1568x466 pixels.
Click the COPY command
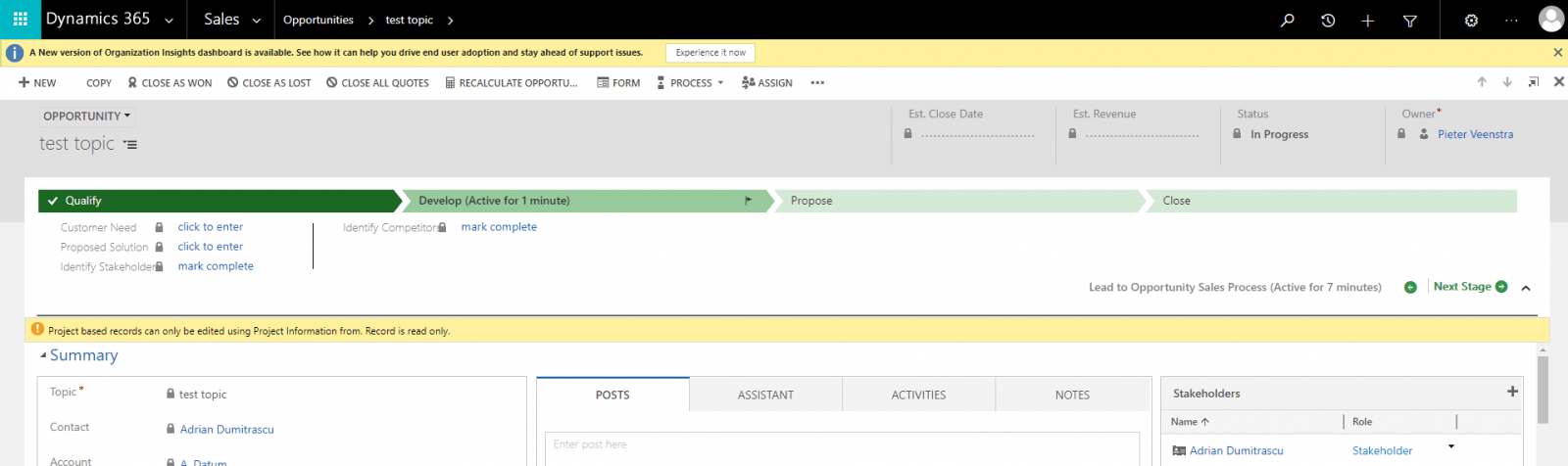coord(98,83)
